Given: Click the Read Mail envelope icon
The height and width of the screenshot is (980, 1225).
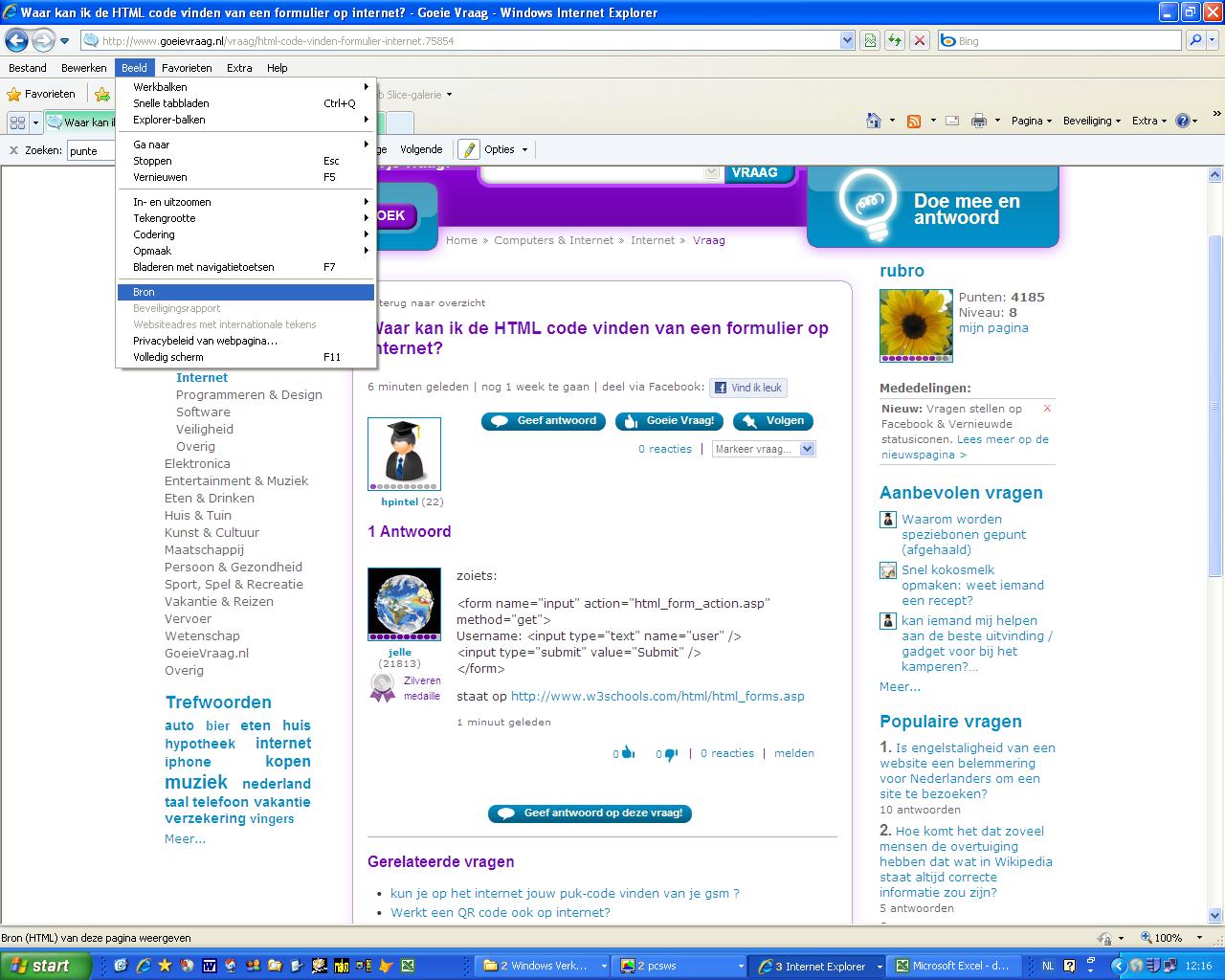Looking at the screenshot, I should (x=952, y=121).
